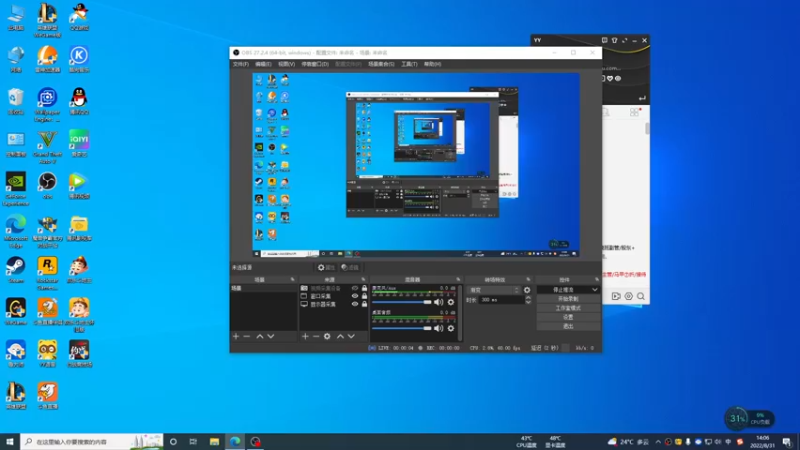
Task: Pop out the Scenes dock with its header icon
Action: point(292,280)
